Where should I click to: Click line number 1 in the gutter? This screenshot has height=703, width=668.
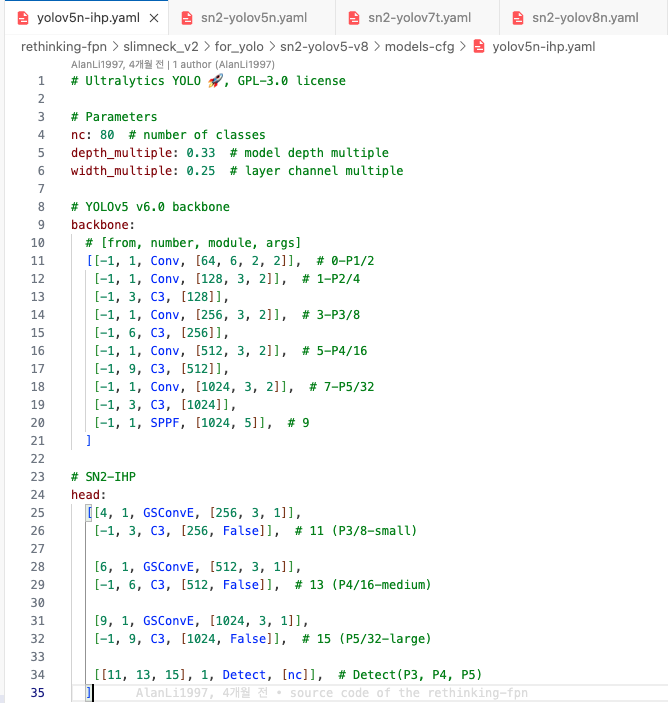click(x=41, y=81)
